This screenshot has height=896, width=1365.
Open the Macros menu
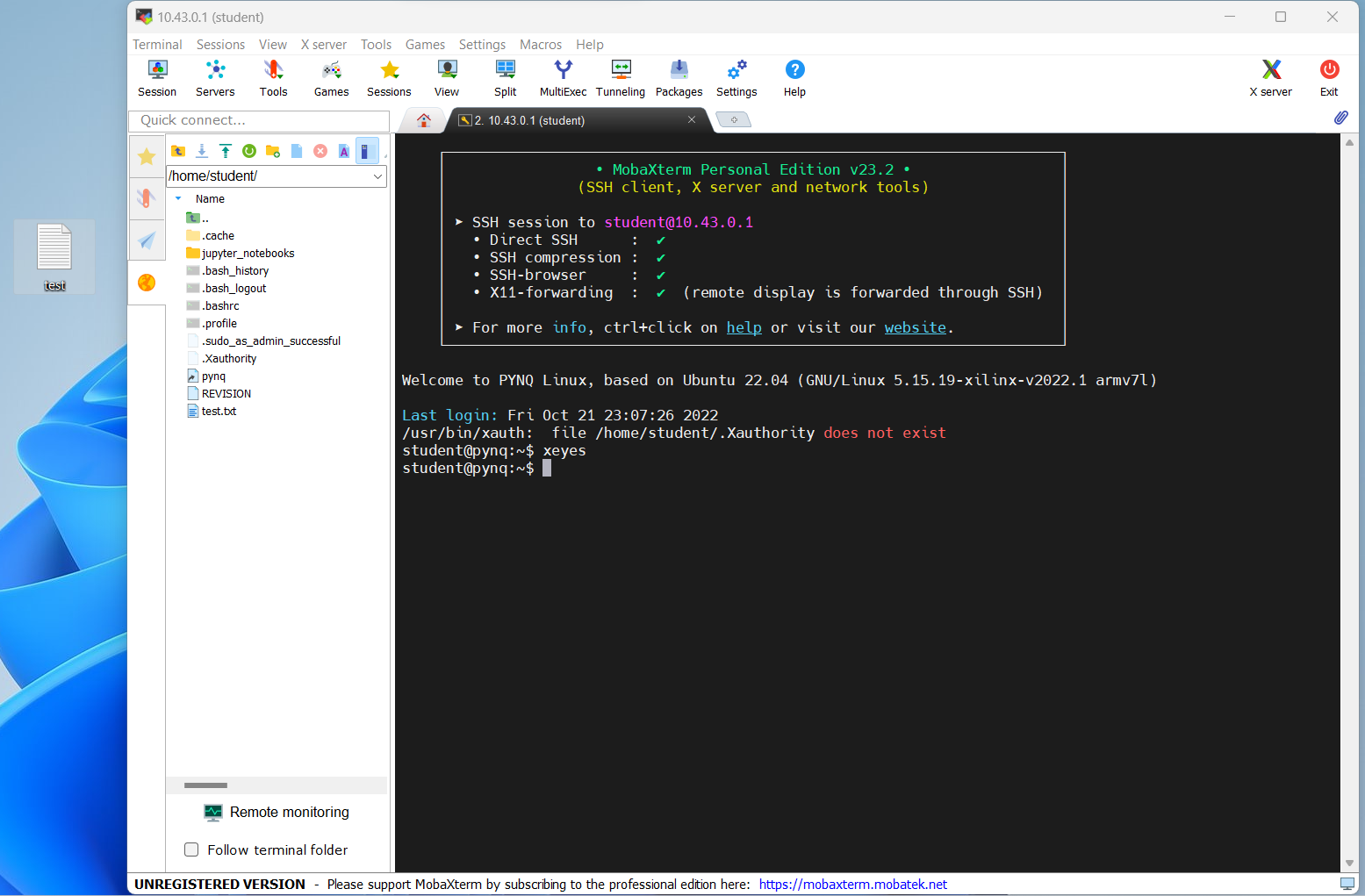(x=541, y=45)
